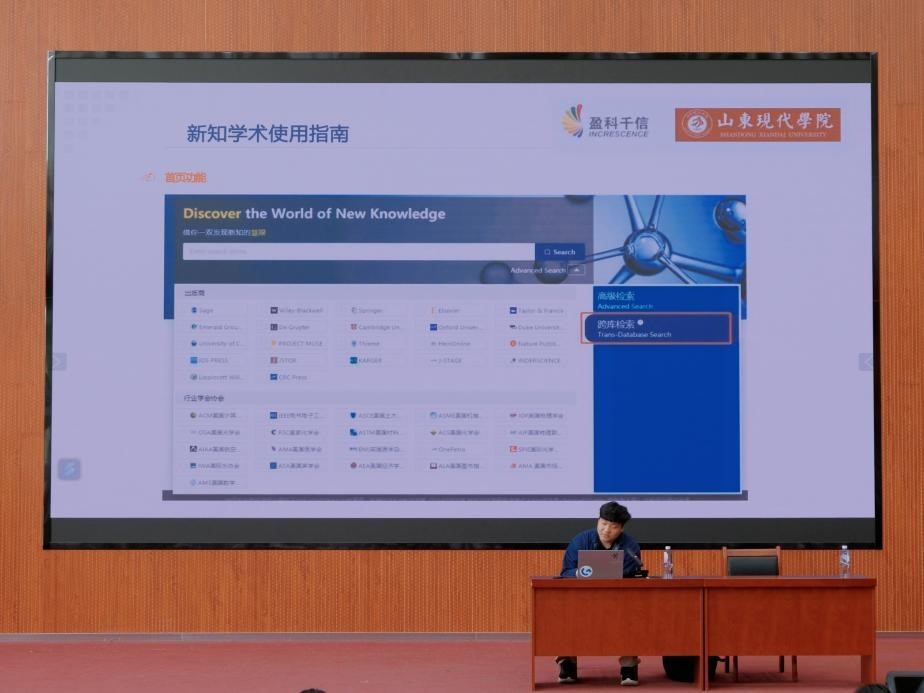Open the CRC Press publisher entry
This screenshot has width=924, height=693.
coord(289,377)
